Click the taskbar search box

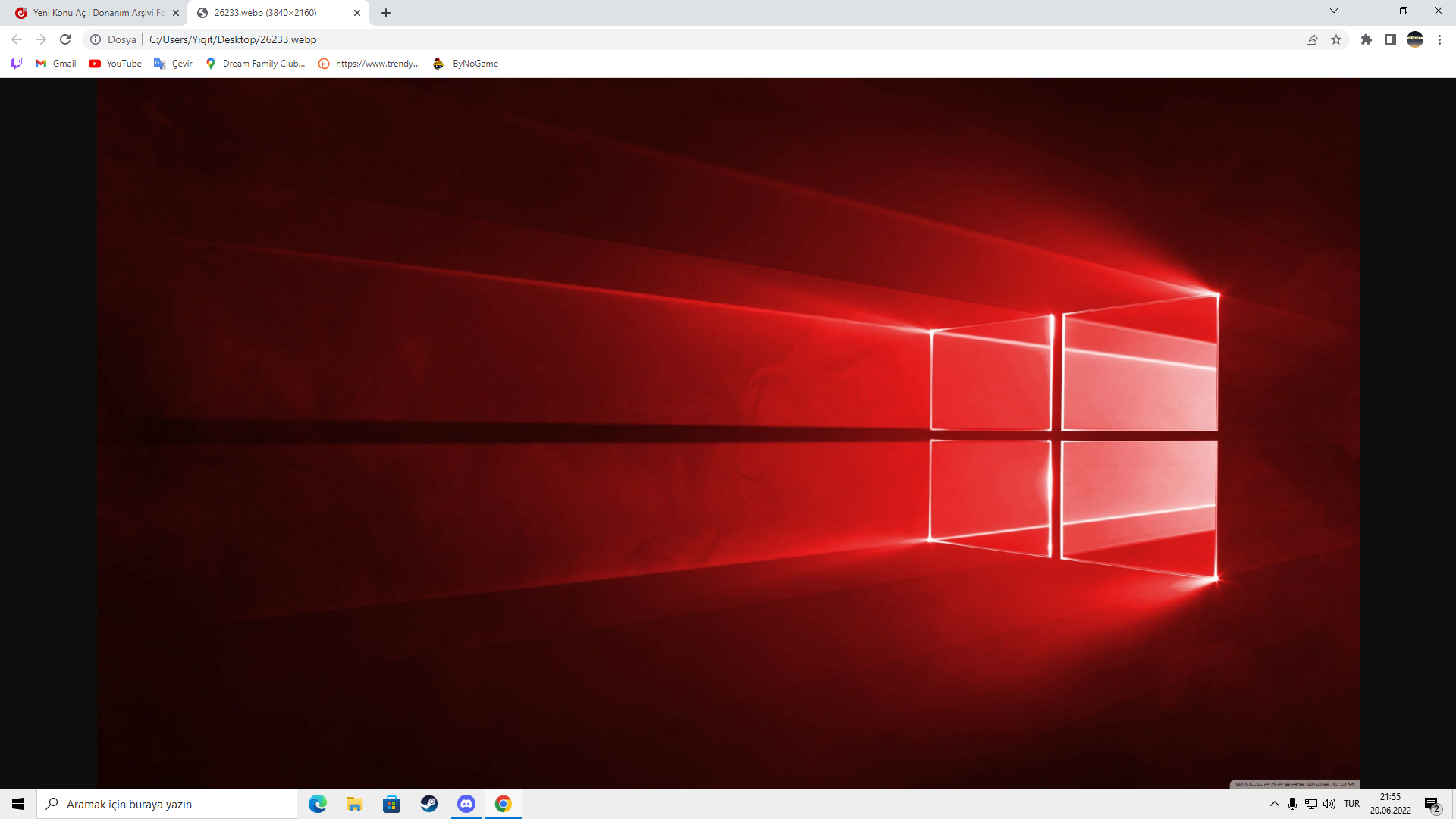pyautogui.click(x=167, y=804)
